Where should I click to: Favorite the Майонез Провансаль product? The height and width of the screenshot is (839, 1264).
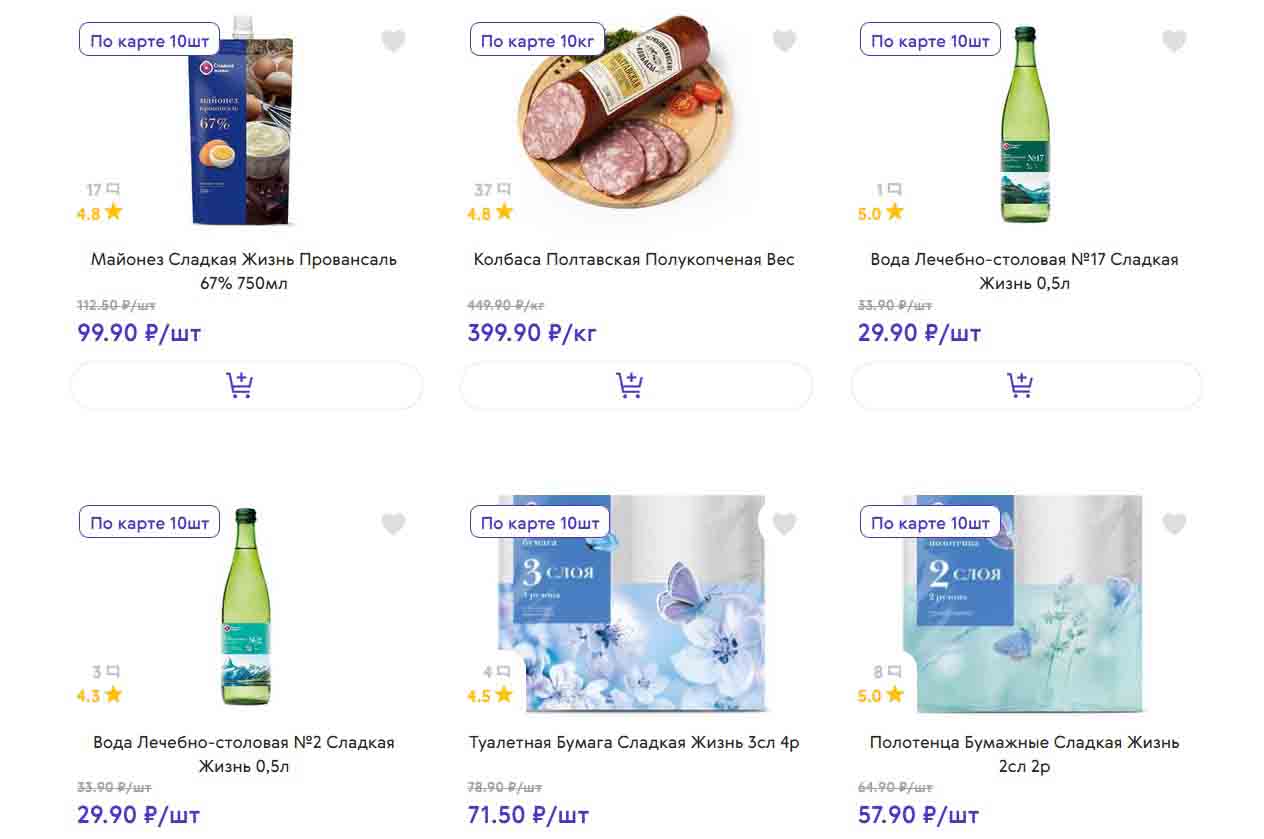click(x=393, y=41)
